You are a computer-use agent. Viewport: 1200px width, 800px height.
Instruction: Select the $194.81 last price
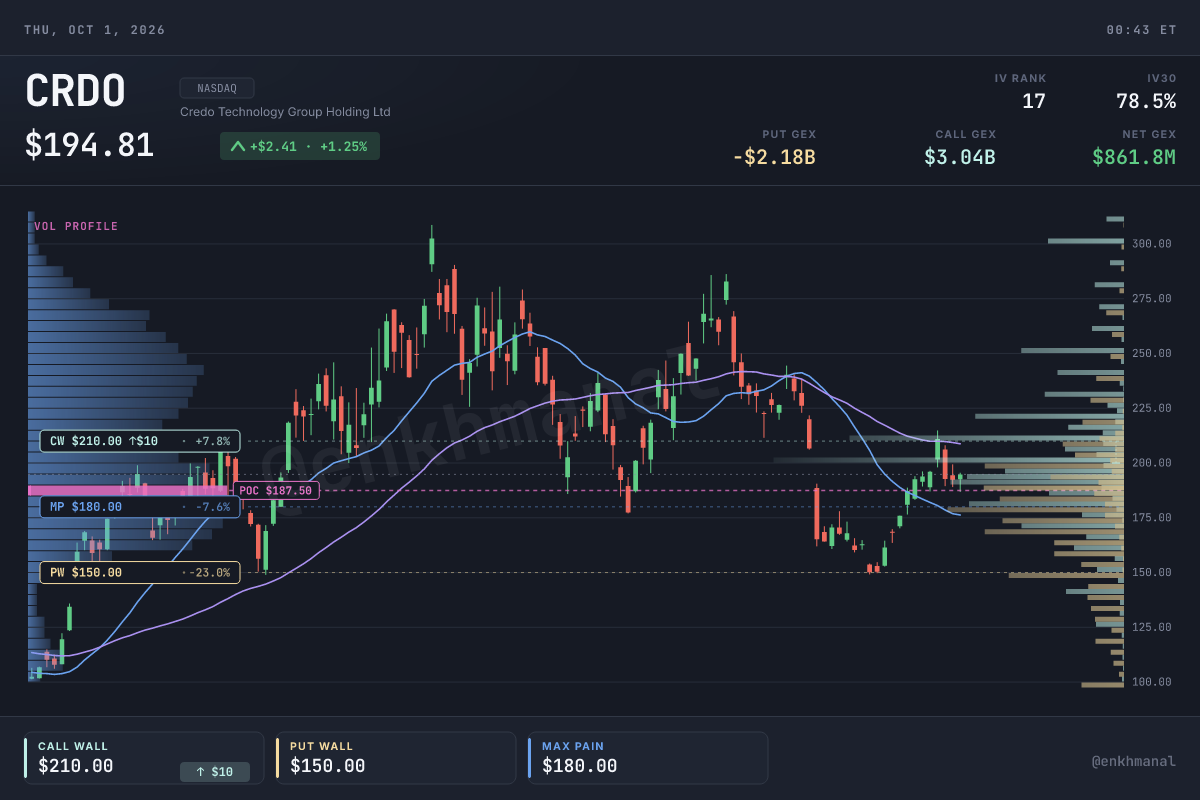[90, 145]
